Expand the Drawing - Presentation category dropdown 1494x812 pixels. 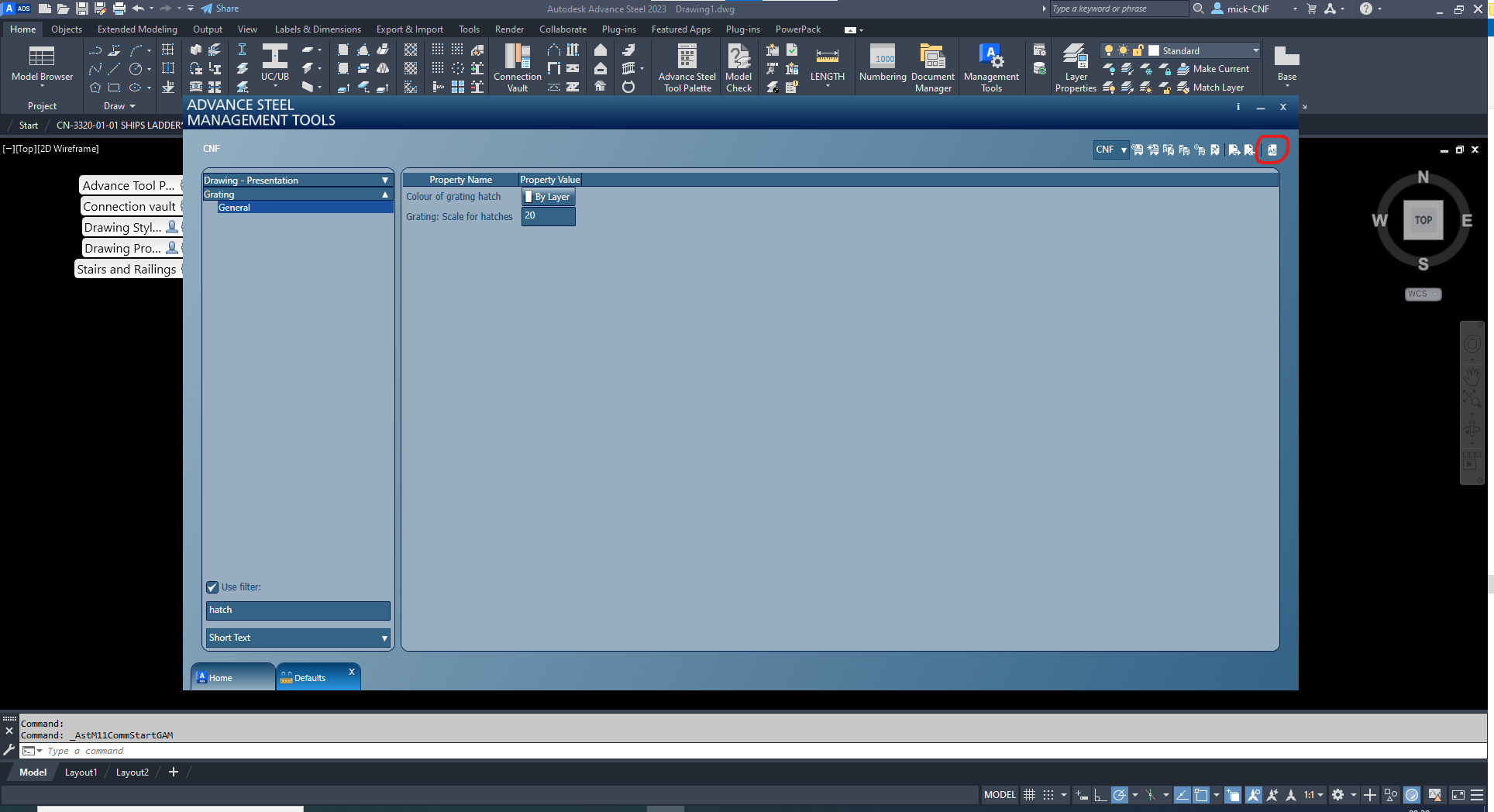298,181
